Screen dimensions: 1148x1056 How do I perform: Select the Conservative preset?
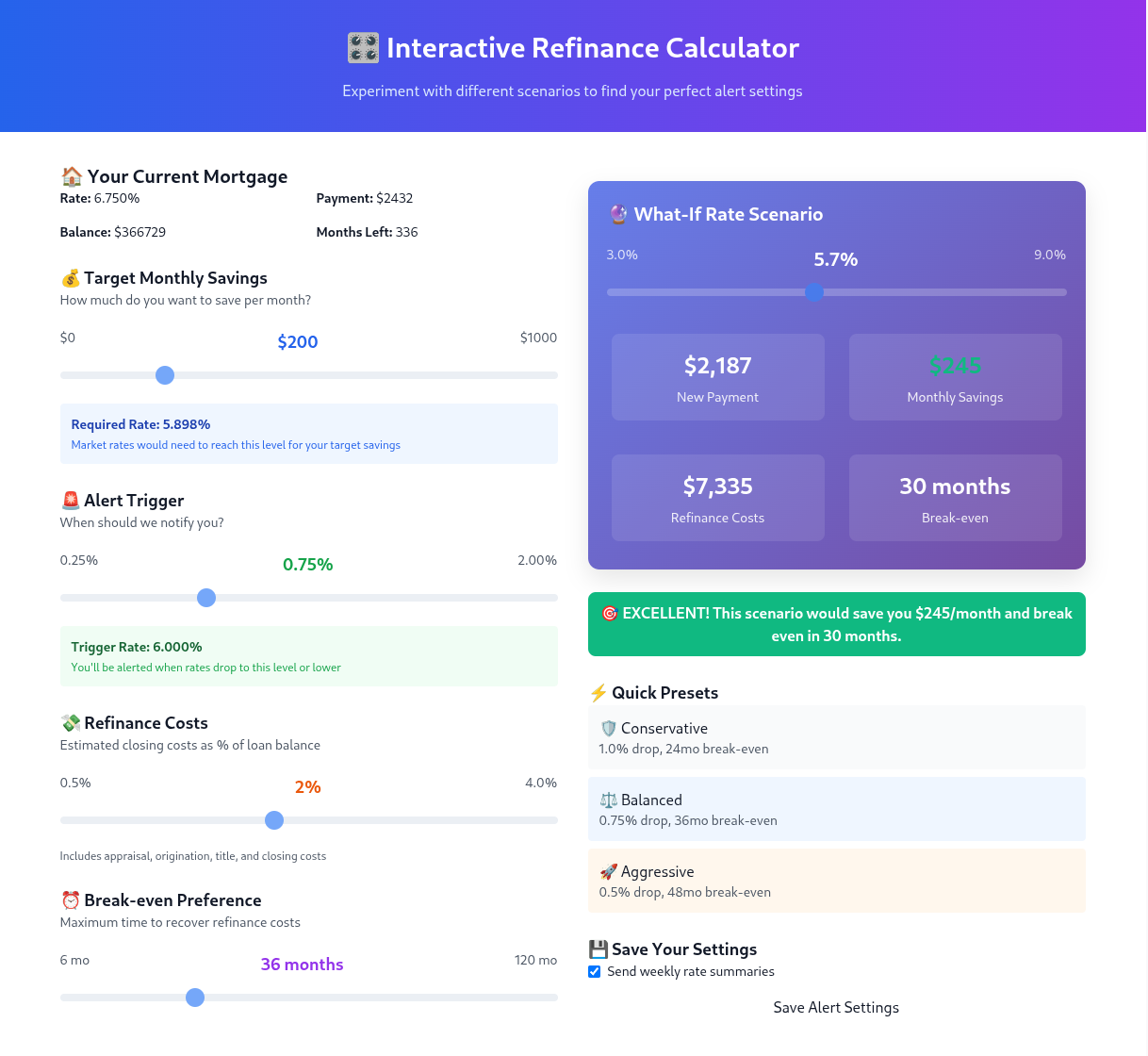tap(837, 737)
